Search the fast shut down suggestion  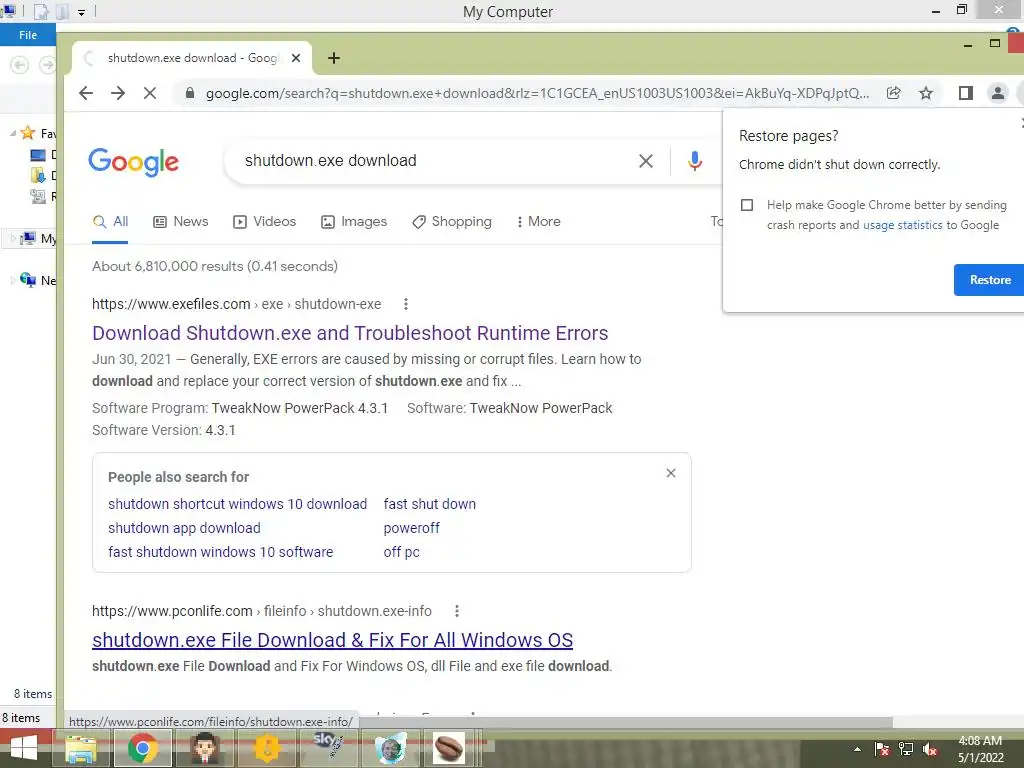(430, 504)
